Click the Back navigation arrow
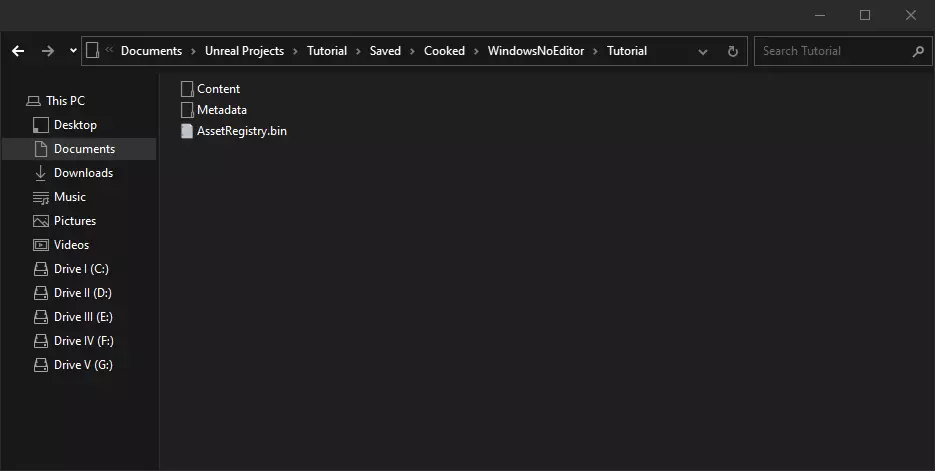The height and width of the screenshot is (471, 935). pyautogui.click(x=18, y=51)
